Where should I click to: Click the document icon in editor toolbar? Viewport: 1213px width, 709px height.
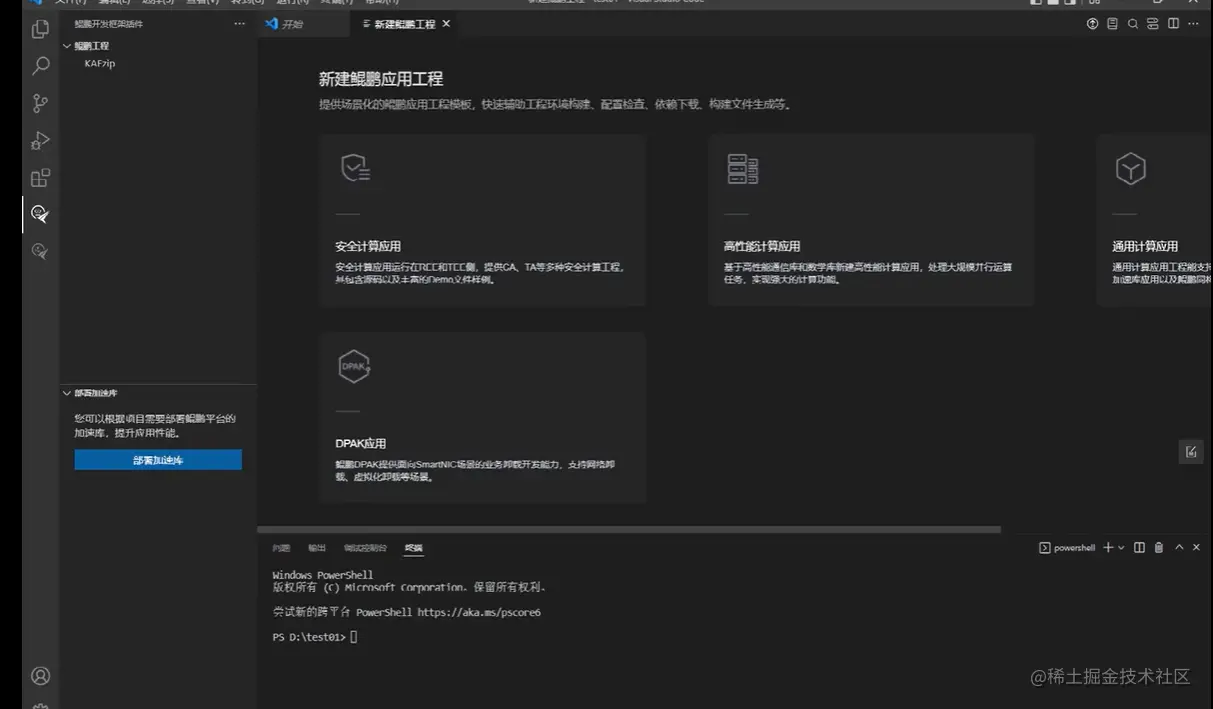pyautogui.click(x=1112, y=24)
